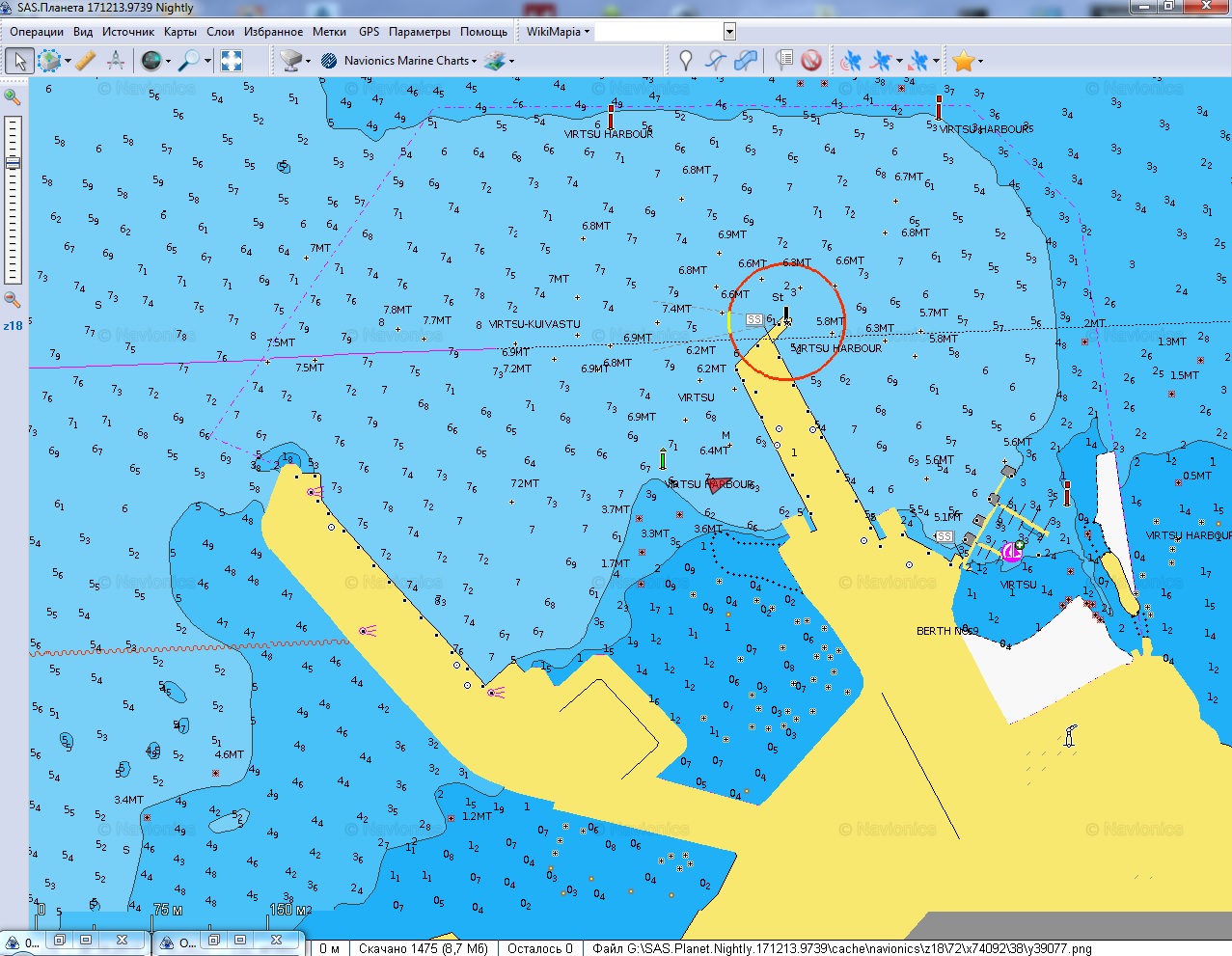Toggle full screen map view
Screen dimensions: 1232x956
[x=232, y=61]
